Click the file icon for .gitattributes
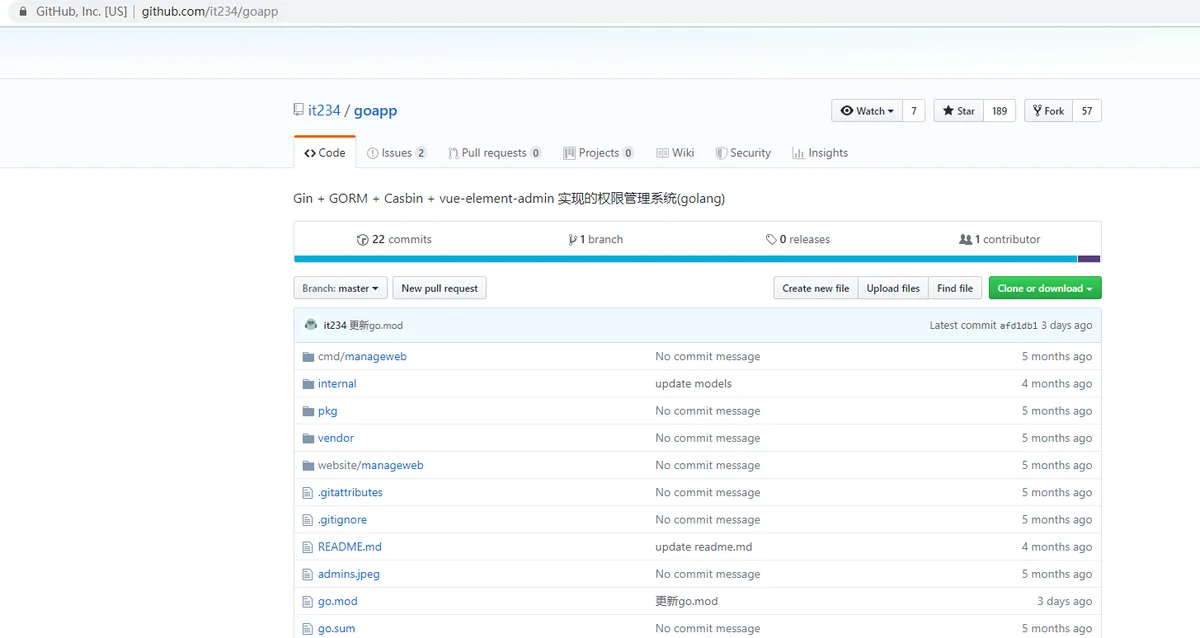1200x638 pixels. (309, 493)
